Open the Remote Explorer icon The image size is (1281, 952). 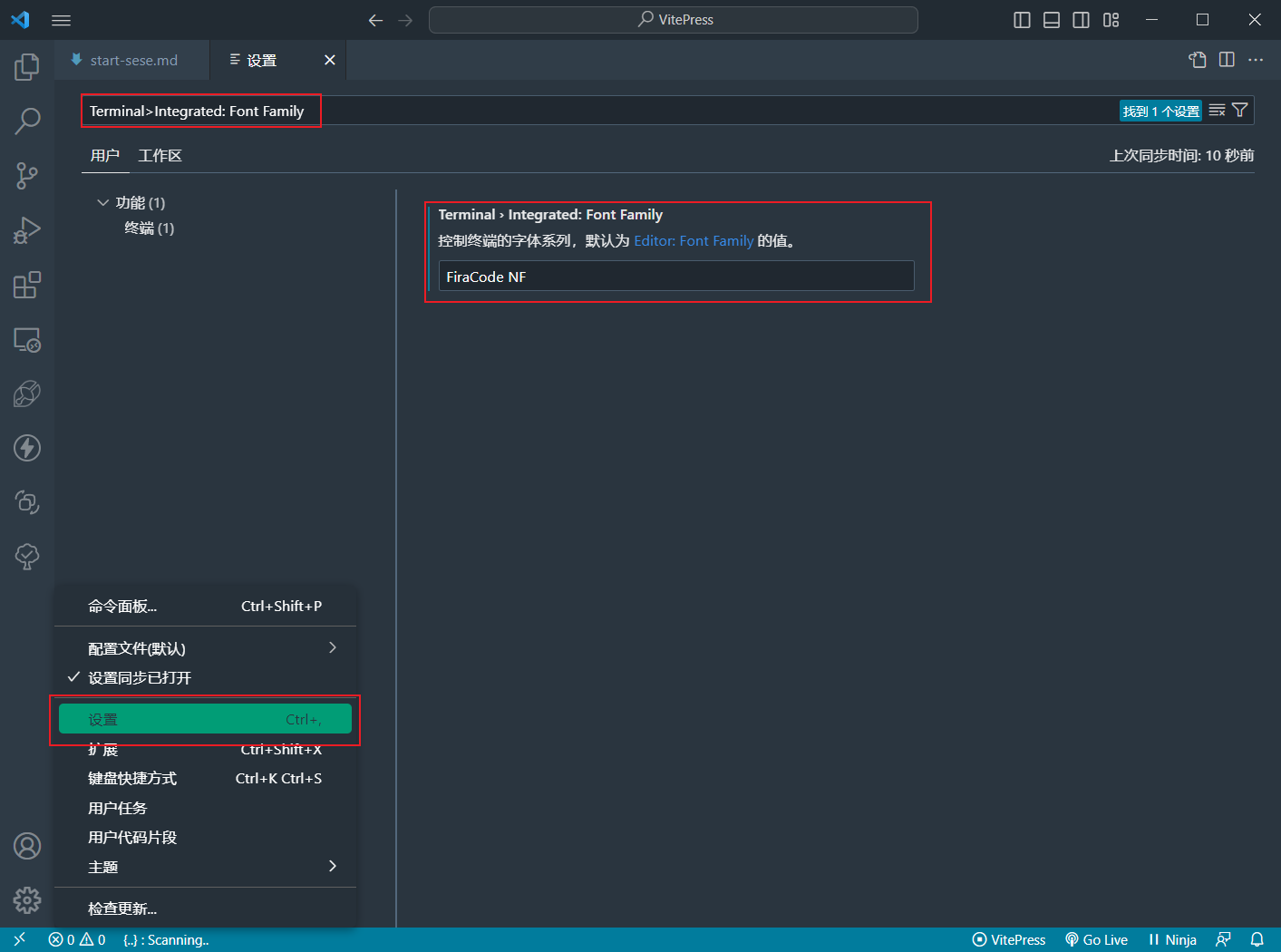tap(27, 340)
